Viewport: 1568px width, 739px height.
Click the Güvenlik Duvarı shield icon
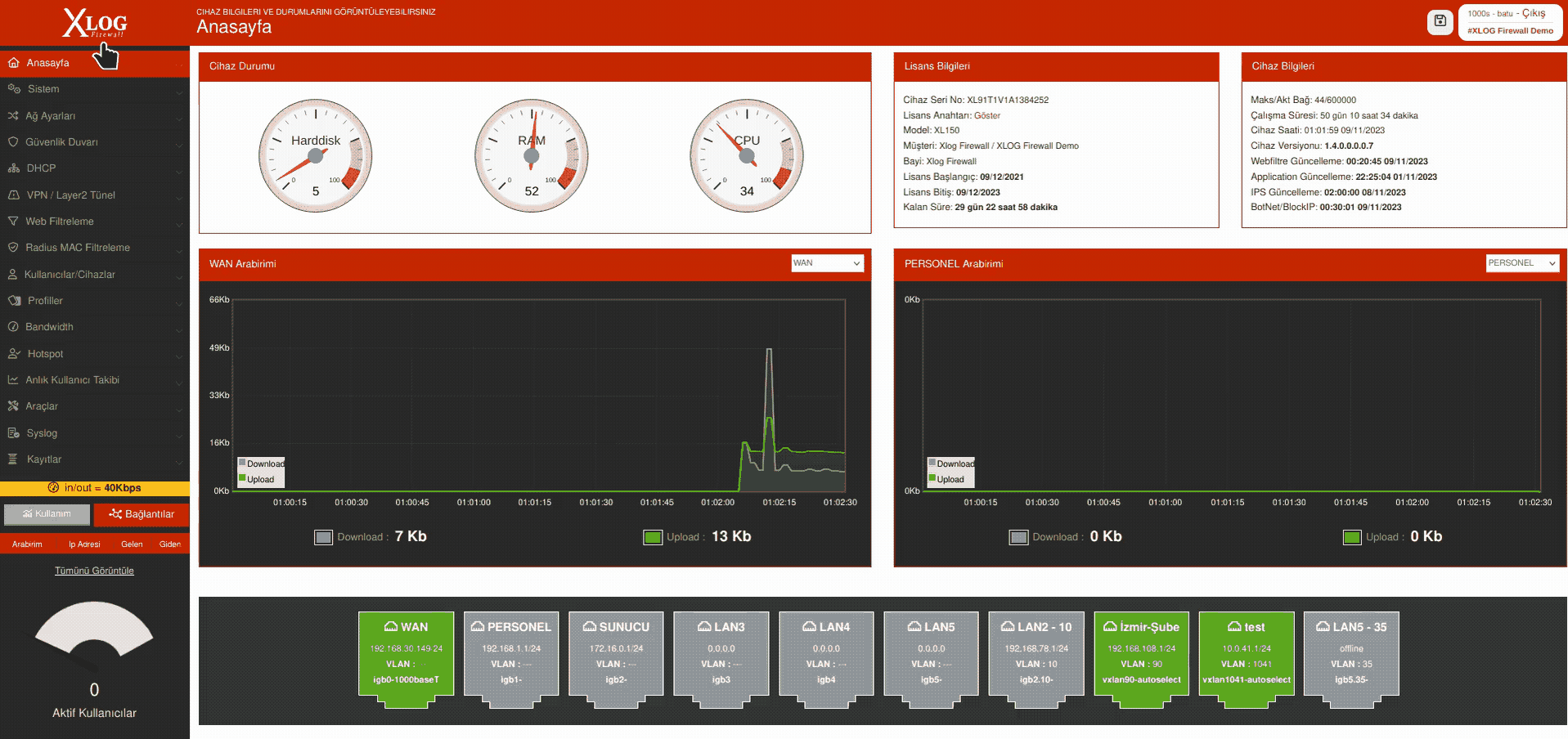tap(13, 141)
